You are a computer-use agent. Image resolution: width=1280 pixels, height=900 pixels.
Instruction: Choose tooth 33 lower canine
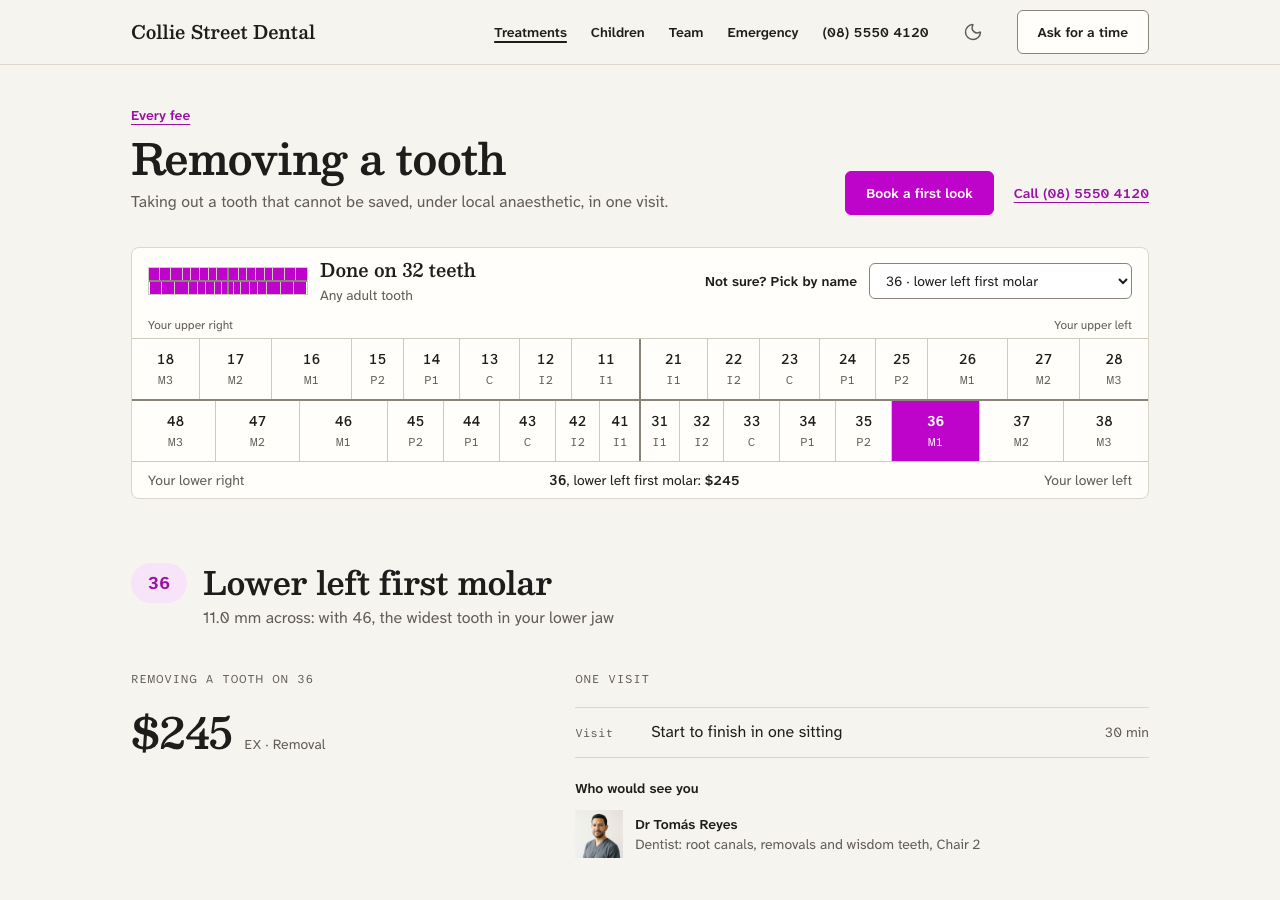(752, 431)
